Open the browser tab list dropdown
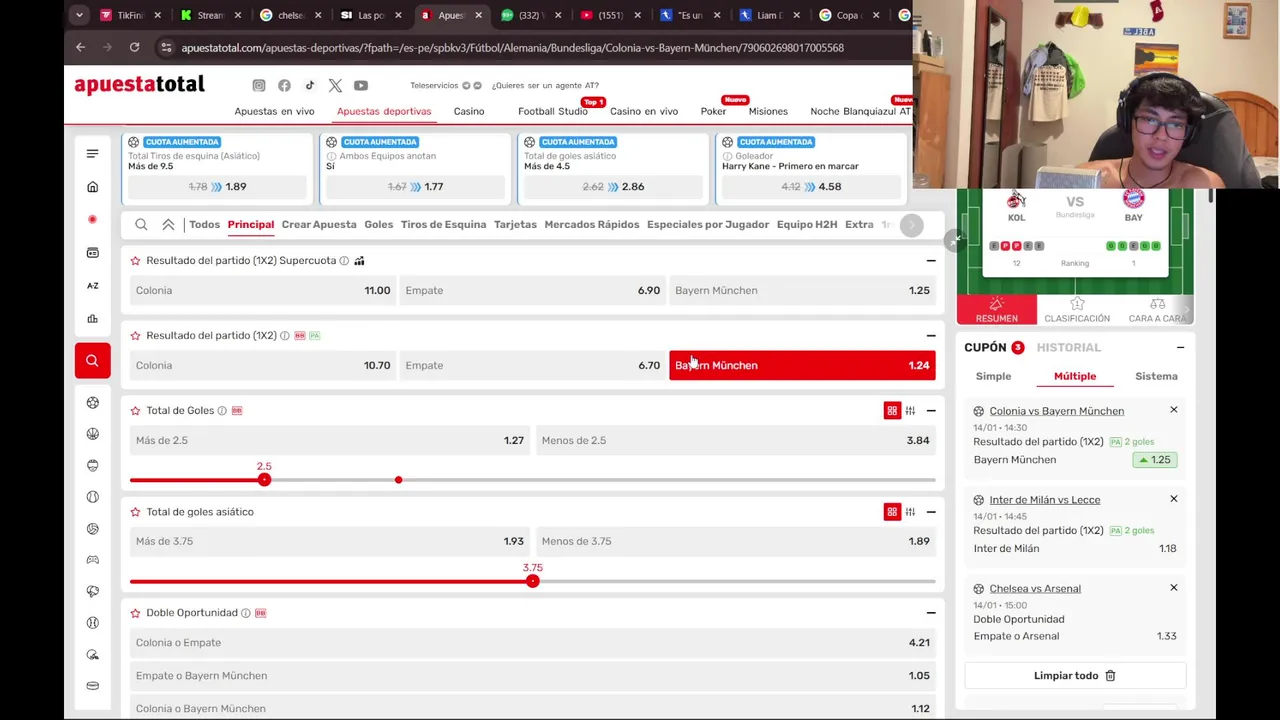This screenshot has height=720, width=1280. point(79,15)
